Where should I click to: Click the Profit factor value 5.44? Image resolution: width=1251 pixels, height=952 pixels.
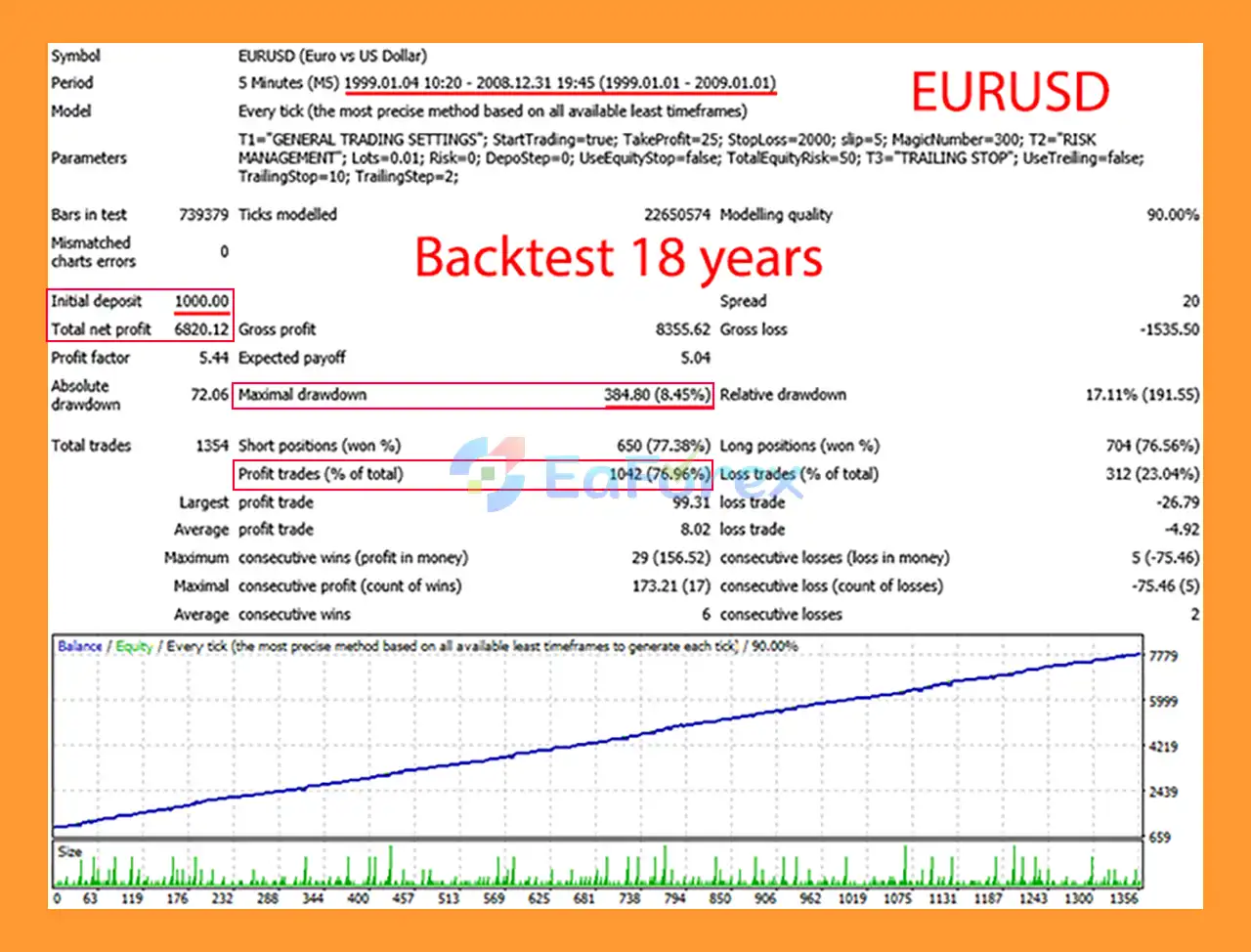pyautogui.click(x=212, y=358)
